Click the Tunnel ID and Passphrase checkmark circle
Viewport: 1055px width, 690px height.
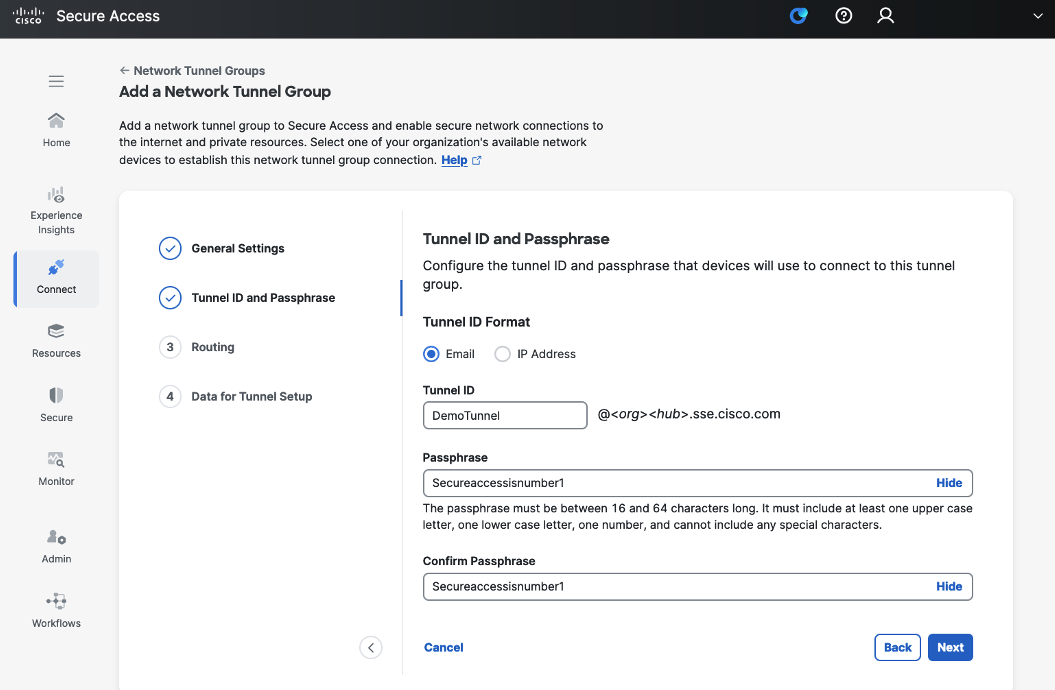(x=170, y=297)
